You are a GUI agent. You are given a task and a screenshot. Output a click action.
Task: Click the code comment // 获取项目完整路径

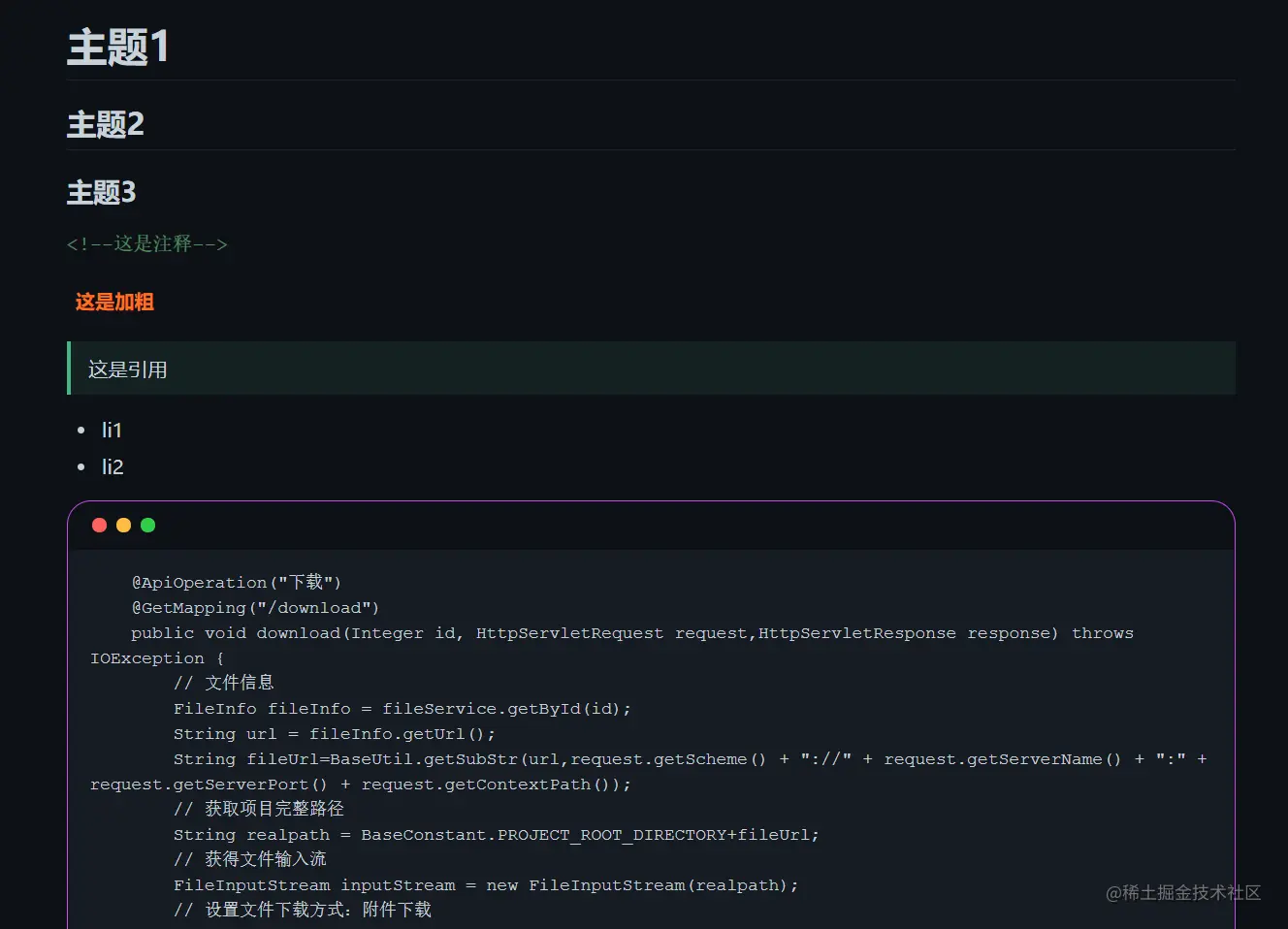tap(259, 809)
